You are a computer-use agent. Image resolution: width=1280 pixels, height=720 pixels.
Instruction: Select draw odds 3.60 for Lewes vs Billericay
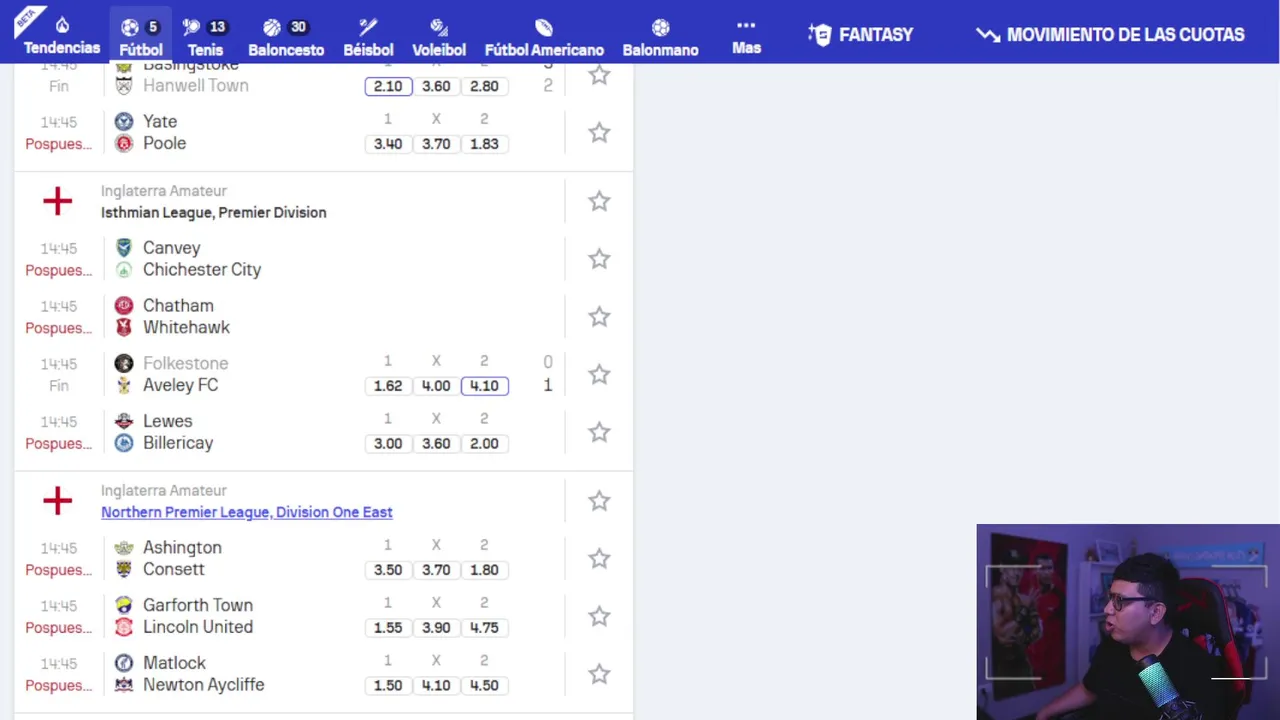pyautogui.click(x=436, y=444)
